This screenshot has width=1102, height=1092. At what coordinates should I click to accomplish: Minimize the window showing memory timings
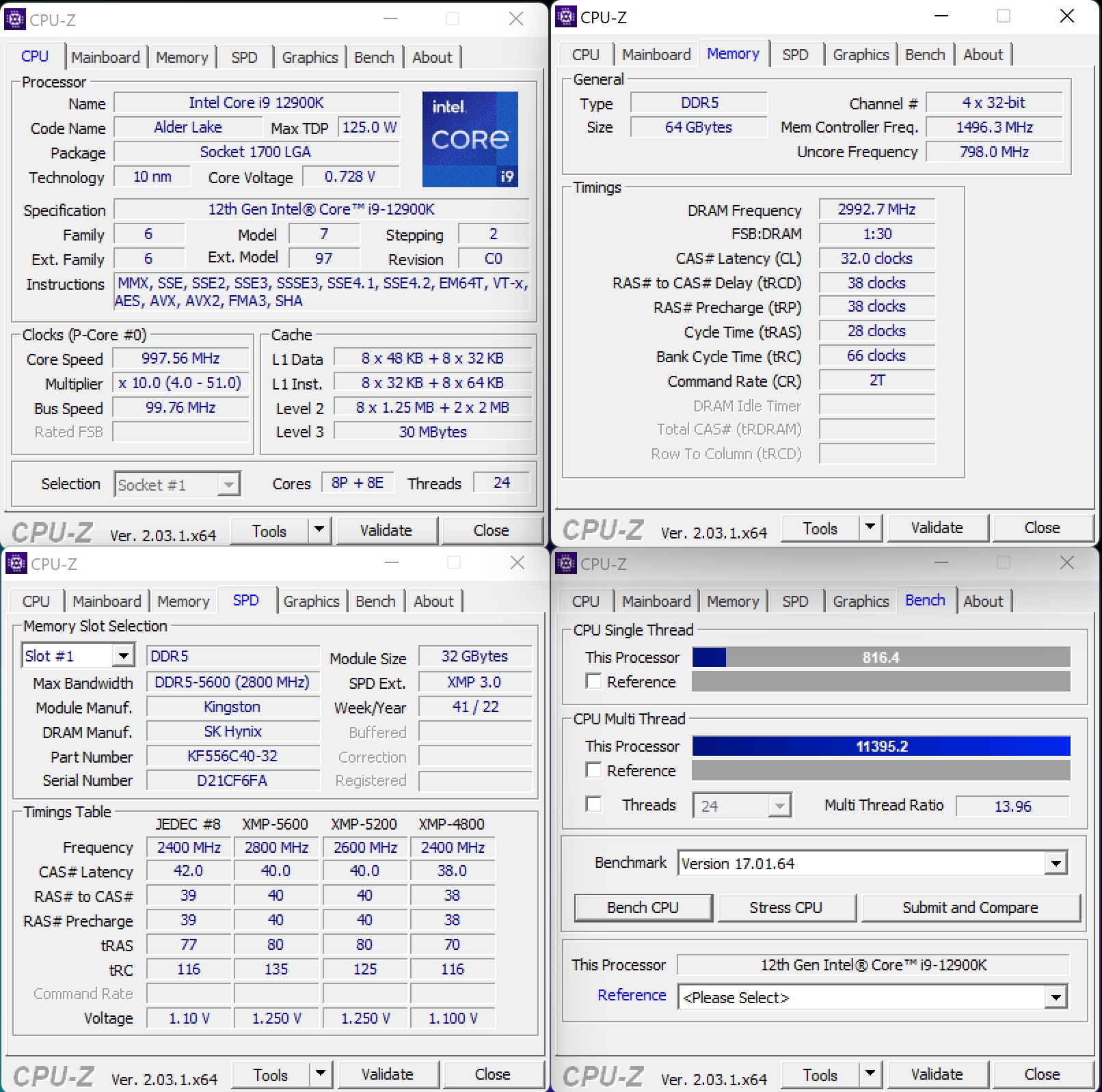tap(941, 16)
